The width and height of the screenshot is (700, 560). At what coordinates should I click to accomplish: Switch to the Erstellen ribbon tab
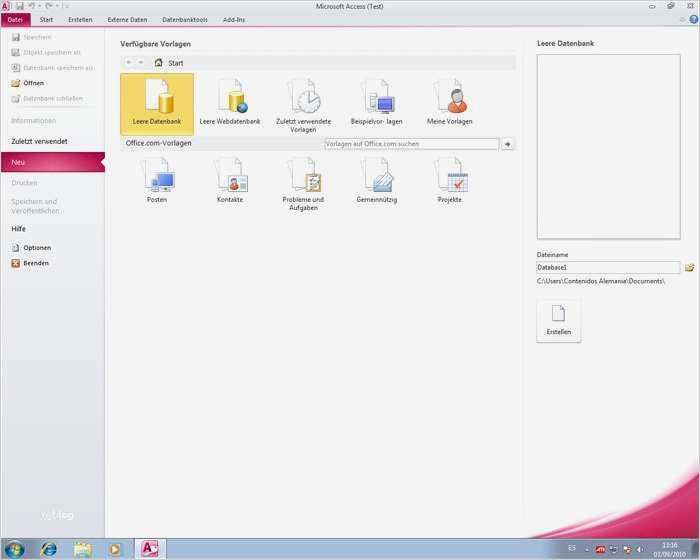[x=80, y=20]
